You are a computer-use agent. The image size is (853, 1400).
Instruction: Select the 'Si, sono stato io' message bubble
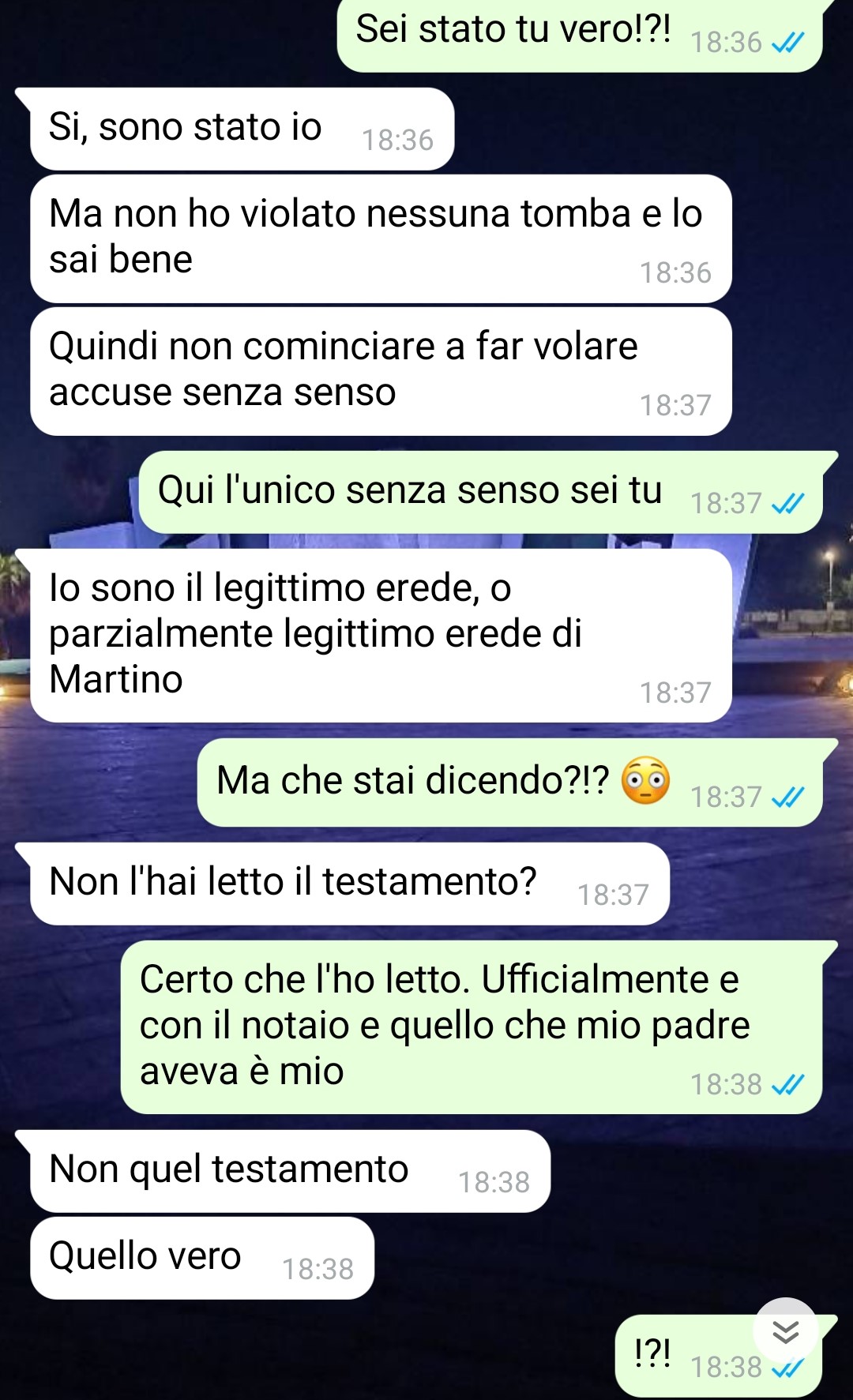(242, 129)
